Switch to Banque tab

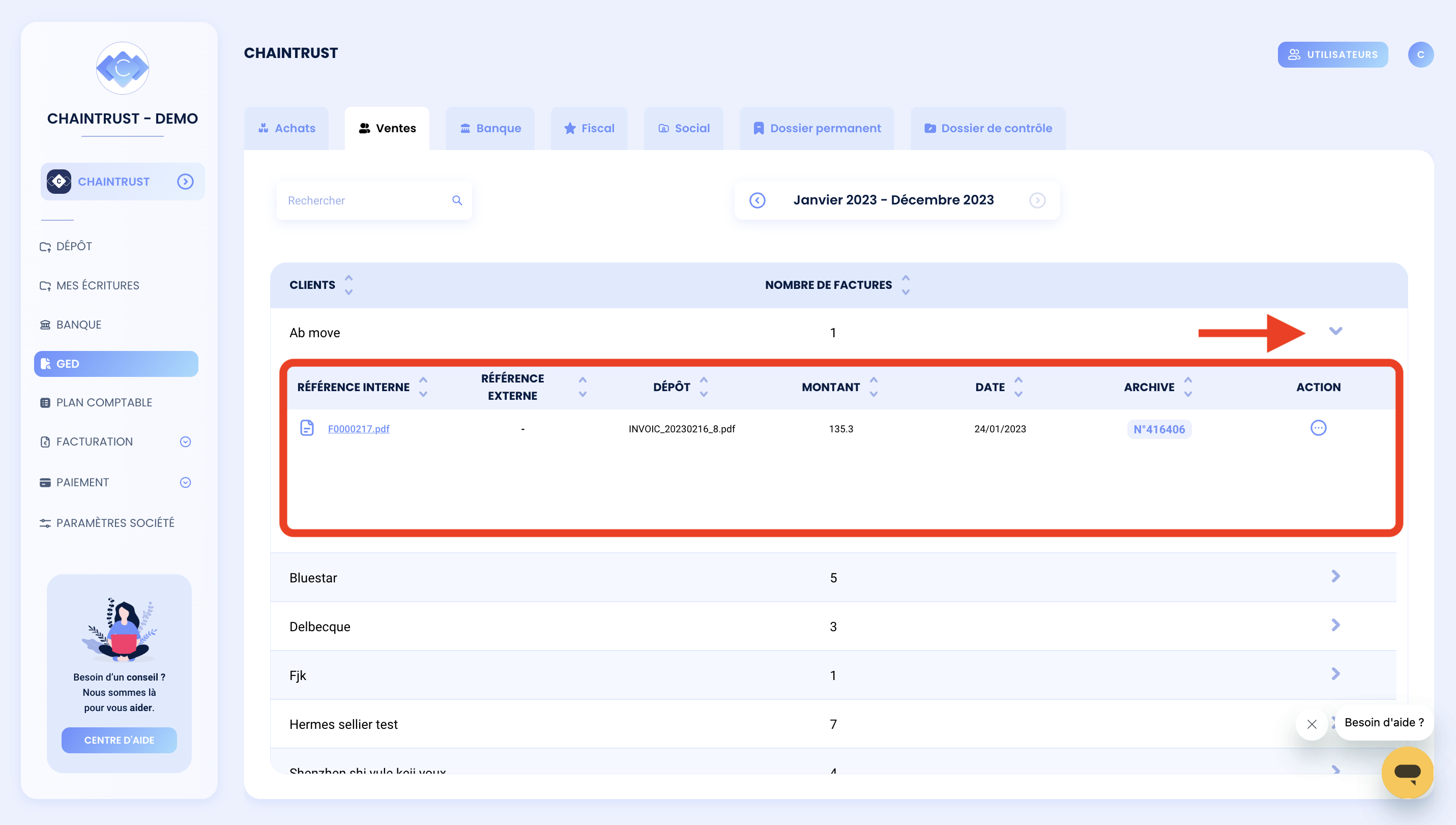click(490, 128)
